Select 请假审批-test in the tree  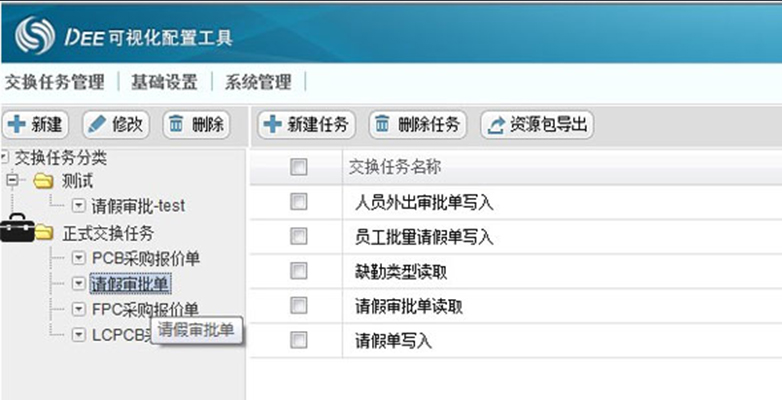click(x=137, y=206)
